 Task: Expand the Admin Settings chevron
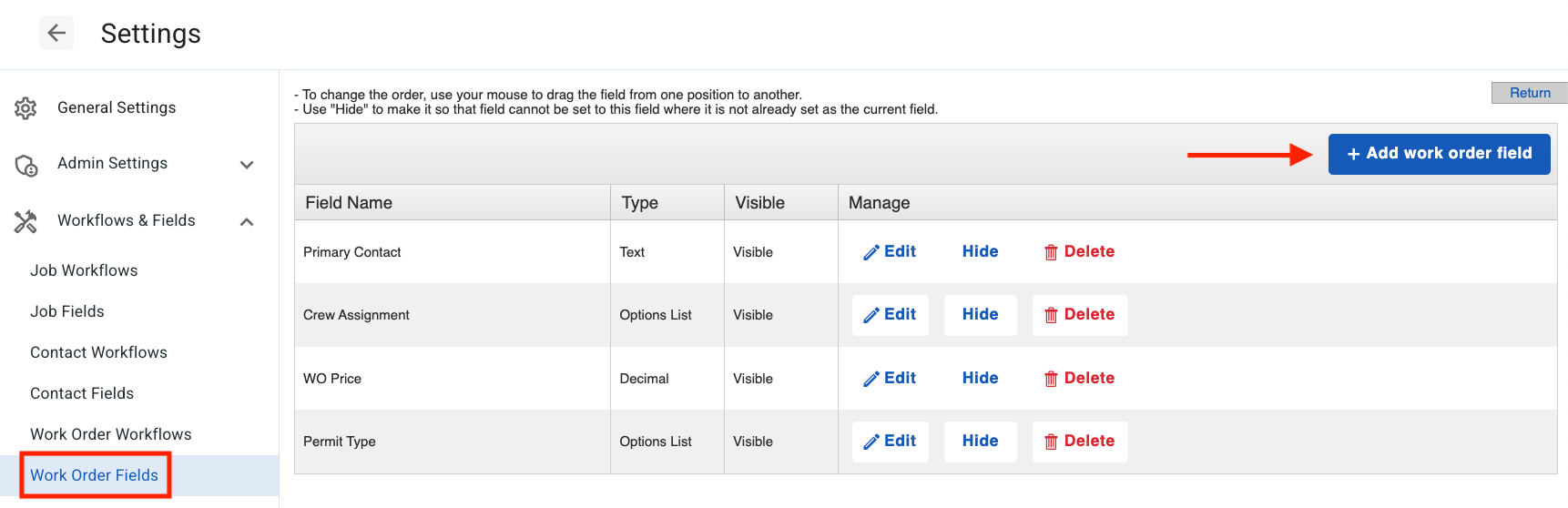tap(246, 165)
